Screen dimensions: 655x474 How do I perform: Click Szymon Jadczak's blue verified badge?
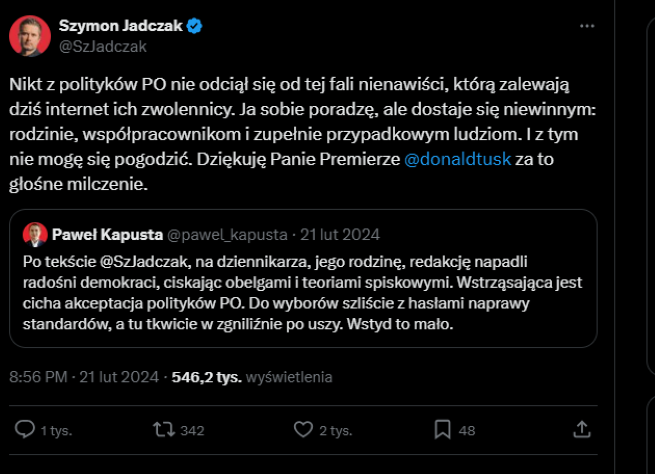[x=194, y=26]
